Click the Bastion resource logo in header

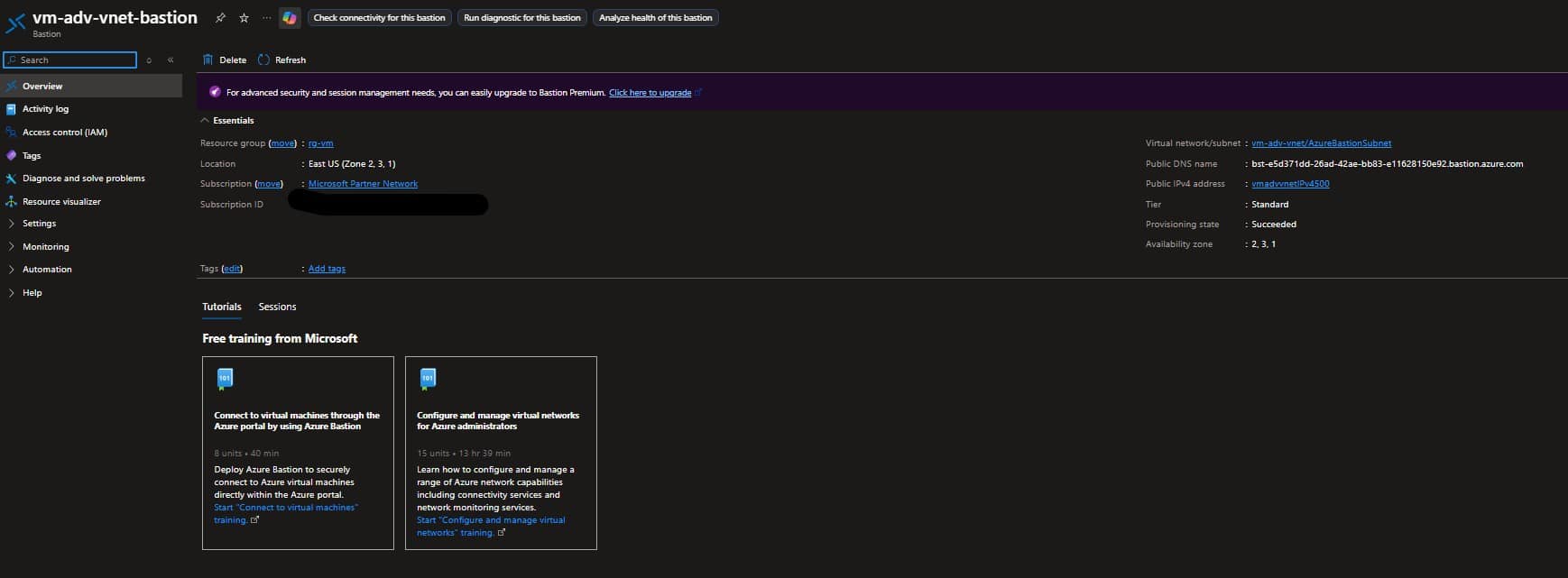(16, 23)
